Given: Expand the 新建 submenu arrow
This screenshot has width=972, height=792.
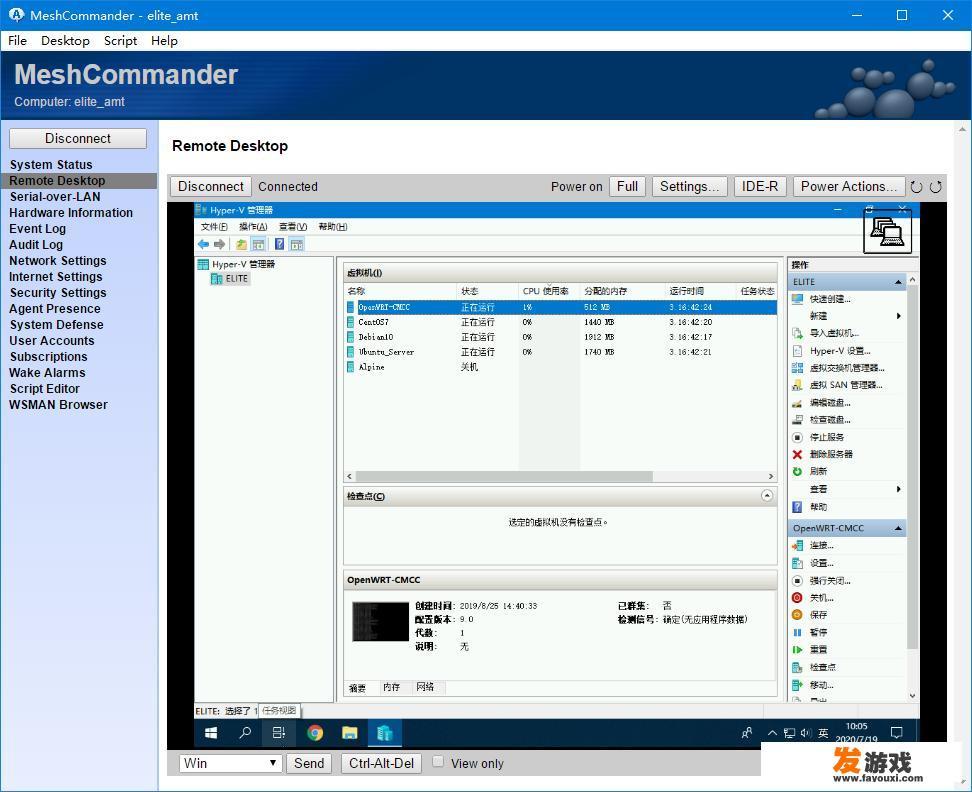Looking at the screenshot, I should 898,316.
